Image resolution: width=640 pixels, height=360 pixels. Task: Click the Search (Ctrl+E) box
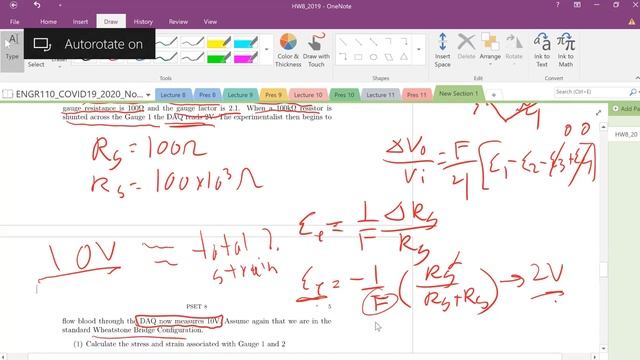[590, 92]
